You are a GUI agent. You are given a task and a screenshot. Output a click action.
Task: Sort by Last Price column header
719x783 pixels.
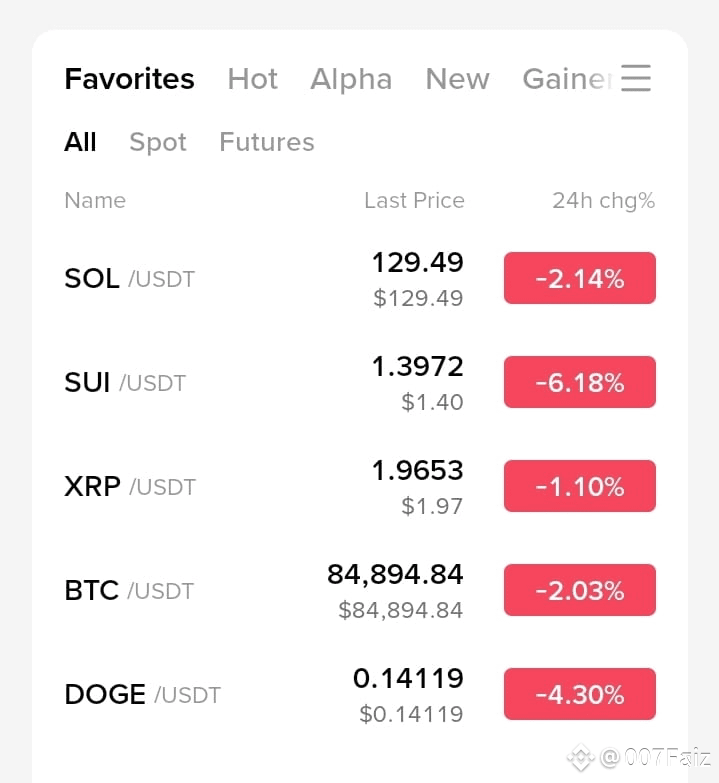point(414,201)
